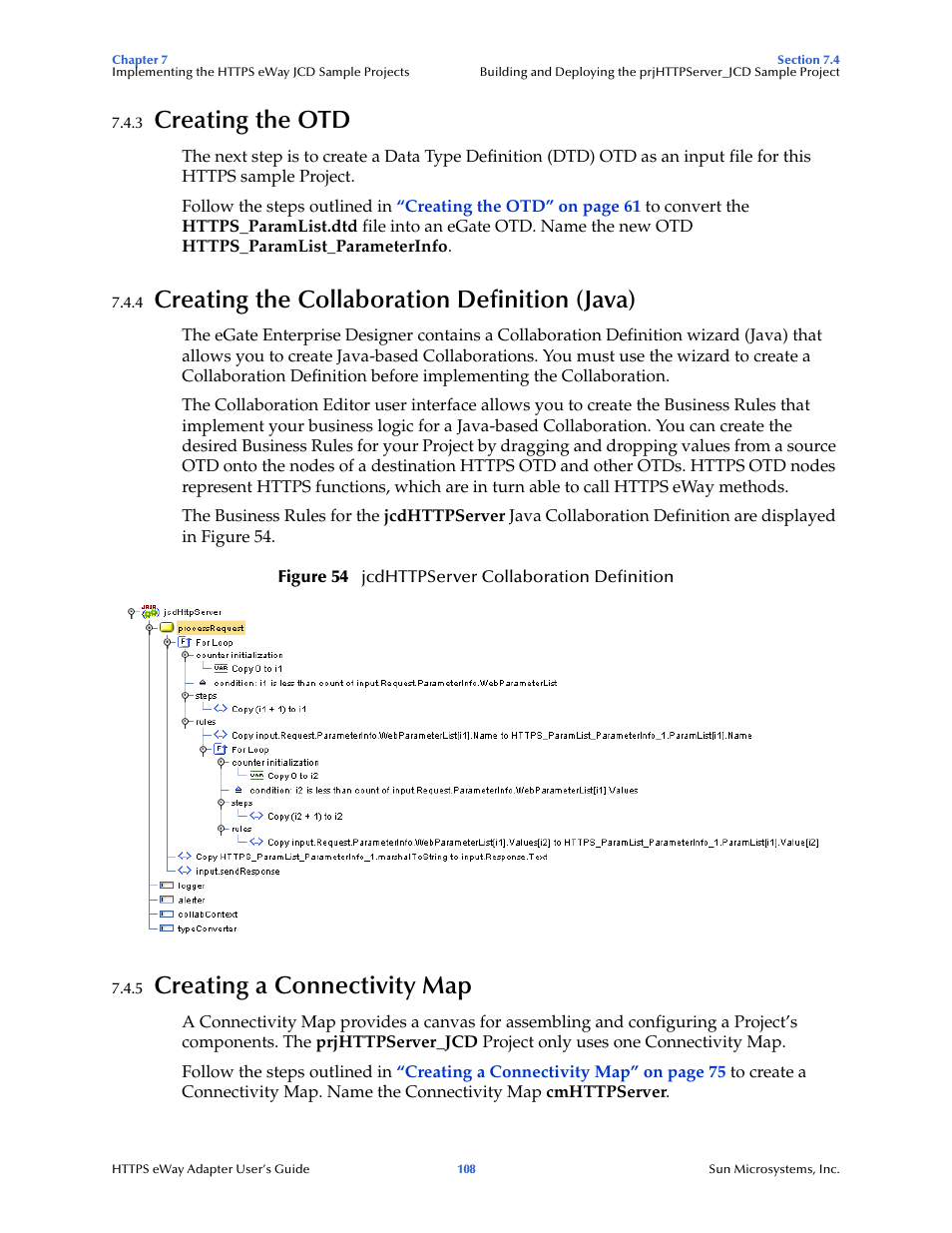Viewport: 952px width, 1233px height.
Task: Select the input.sendResponse row
Action: pyautogui.click(x=238, y=872)
